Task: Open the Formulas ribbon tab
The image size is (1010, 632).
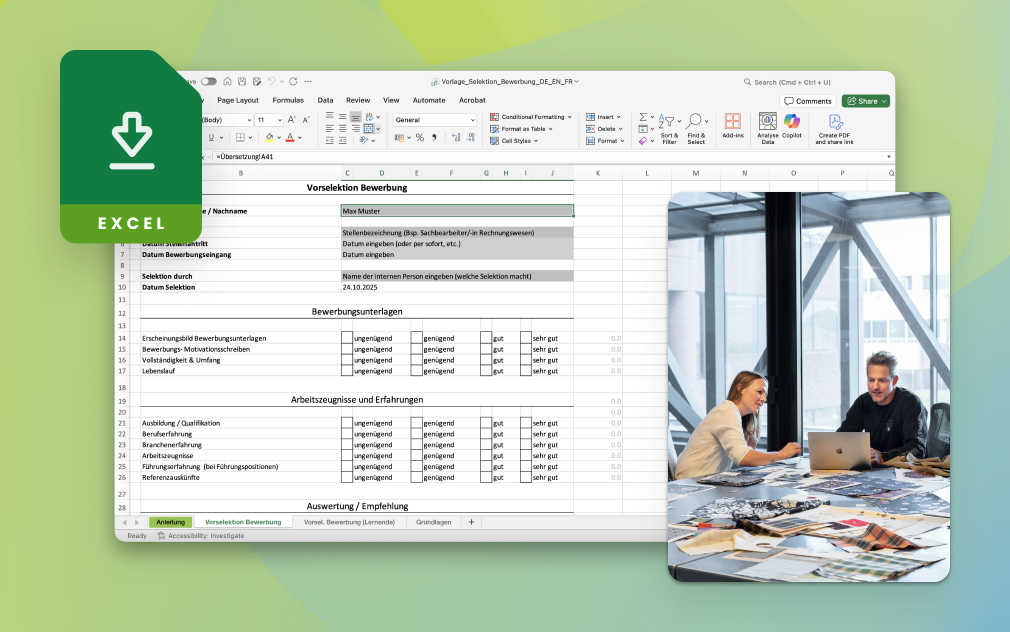Action: [x=288, y=101]
